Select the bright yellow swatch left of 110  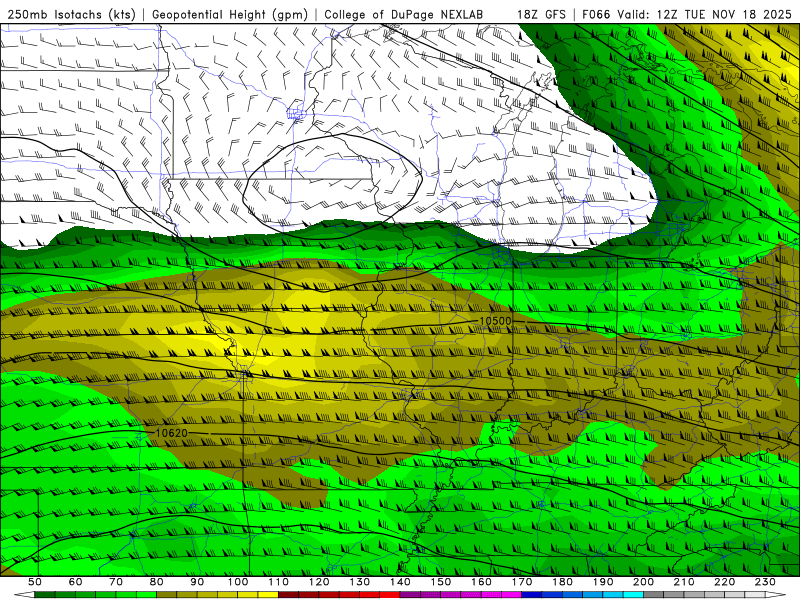point(268,595)
